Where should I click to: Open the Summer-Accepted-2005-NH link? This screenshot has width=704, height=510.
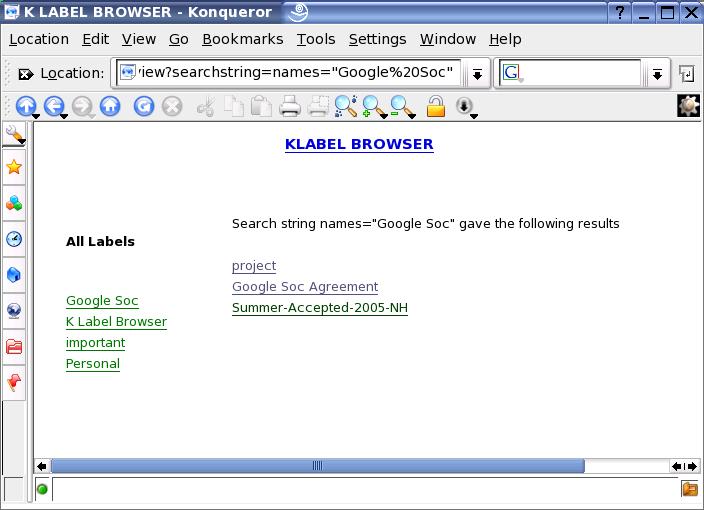[x=320, y=308]
